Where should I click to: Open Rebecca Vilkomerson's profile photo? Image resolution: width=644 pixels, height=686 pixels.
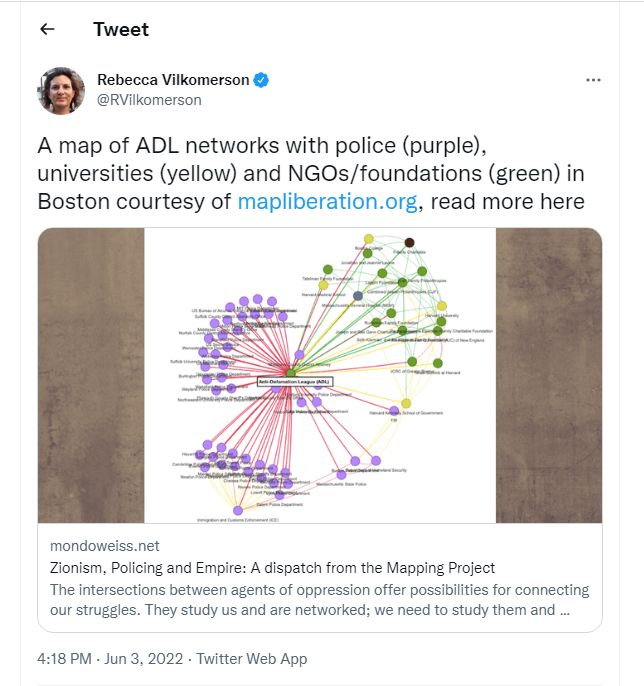coord(61,91)
